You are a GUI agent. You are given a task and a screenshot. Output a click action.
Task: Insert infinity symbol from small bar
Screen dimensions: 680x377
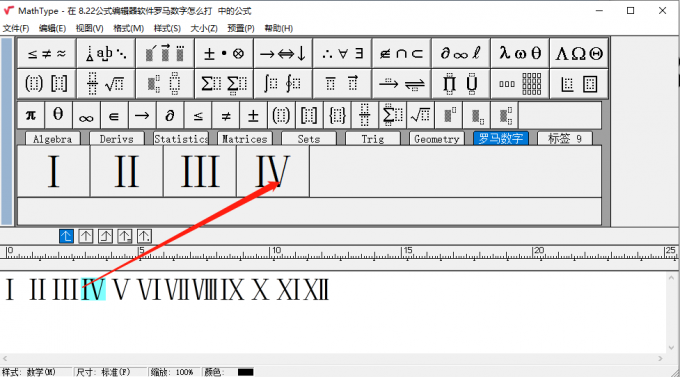(x=86, y=115)
